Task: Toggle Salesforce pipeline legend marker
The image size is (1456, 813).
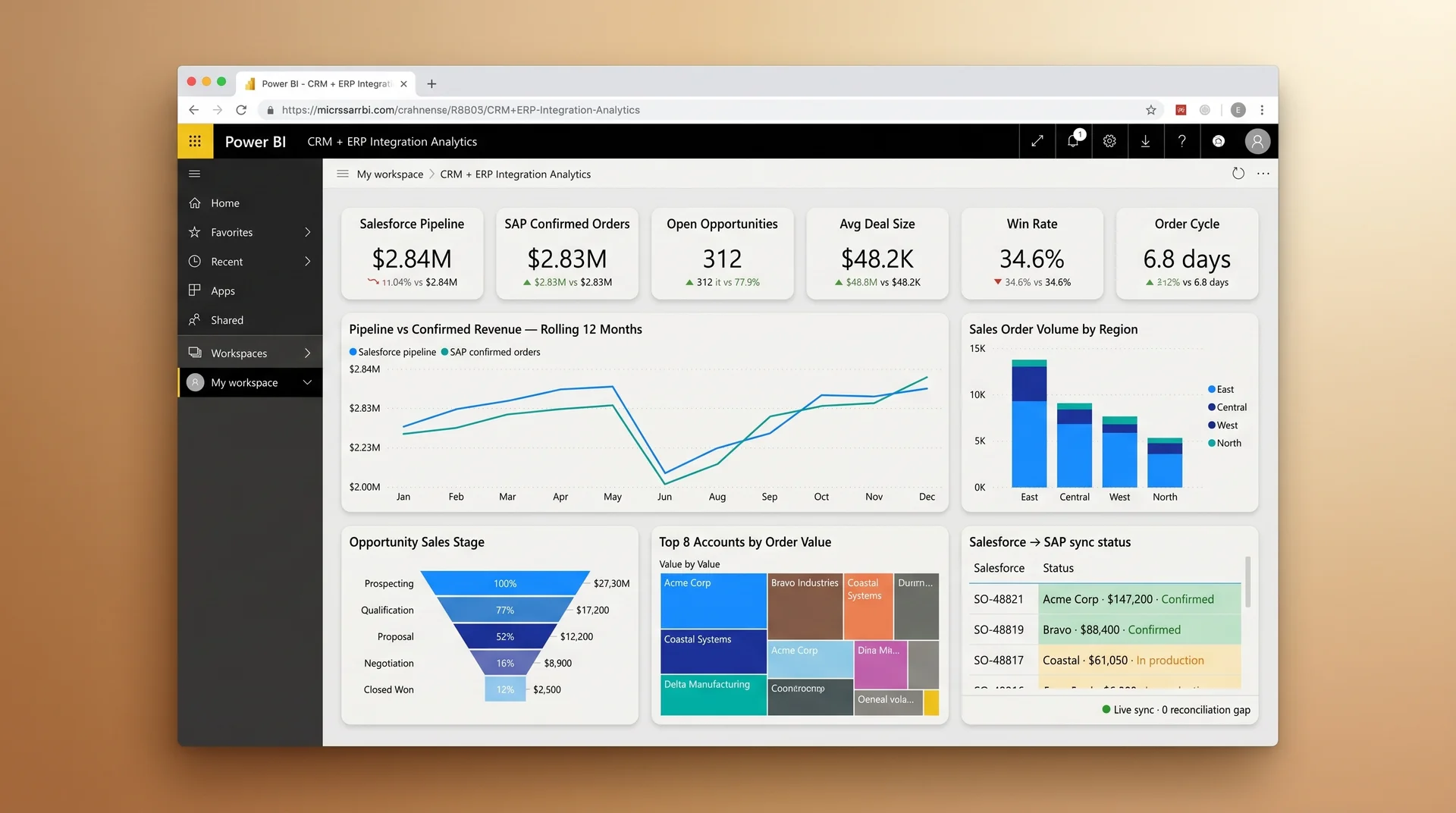Action: [x=353, y=352]
